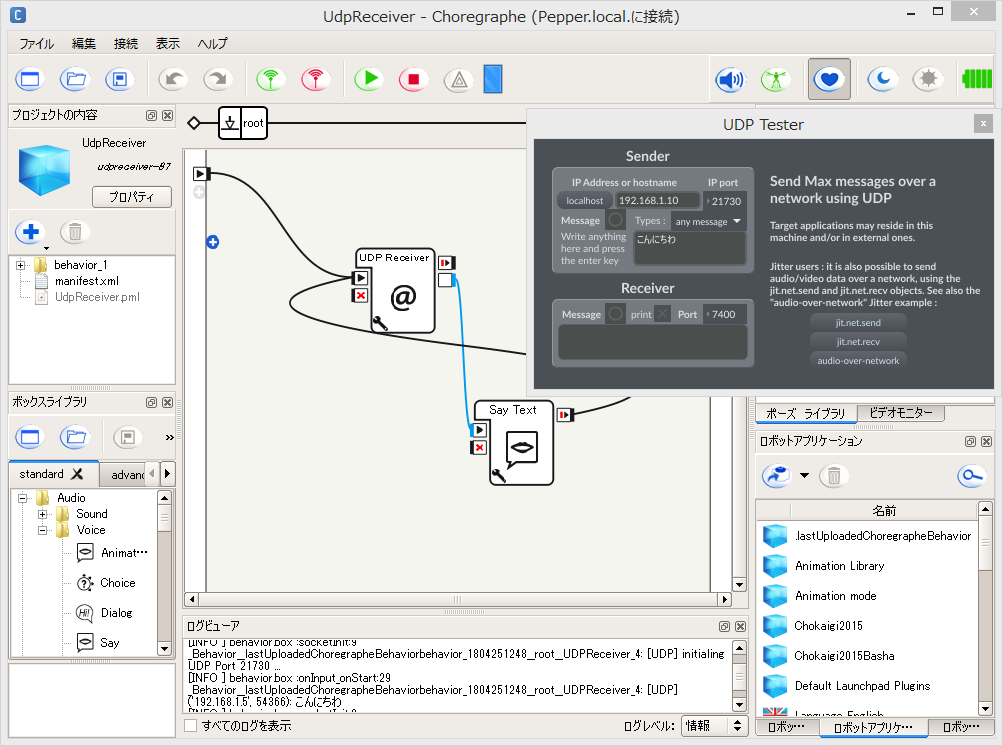Expand the behavior_1 folder
Image resolution: width=1003 pixels, height=746 pixels.
pos(20,265)
